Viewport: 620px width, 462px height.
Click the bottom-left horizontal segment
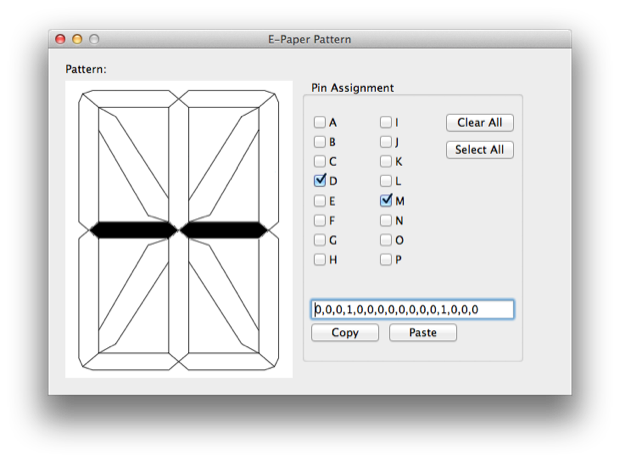coord(129,362)
